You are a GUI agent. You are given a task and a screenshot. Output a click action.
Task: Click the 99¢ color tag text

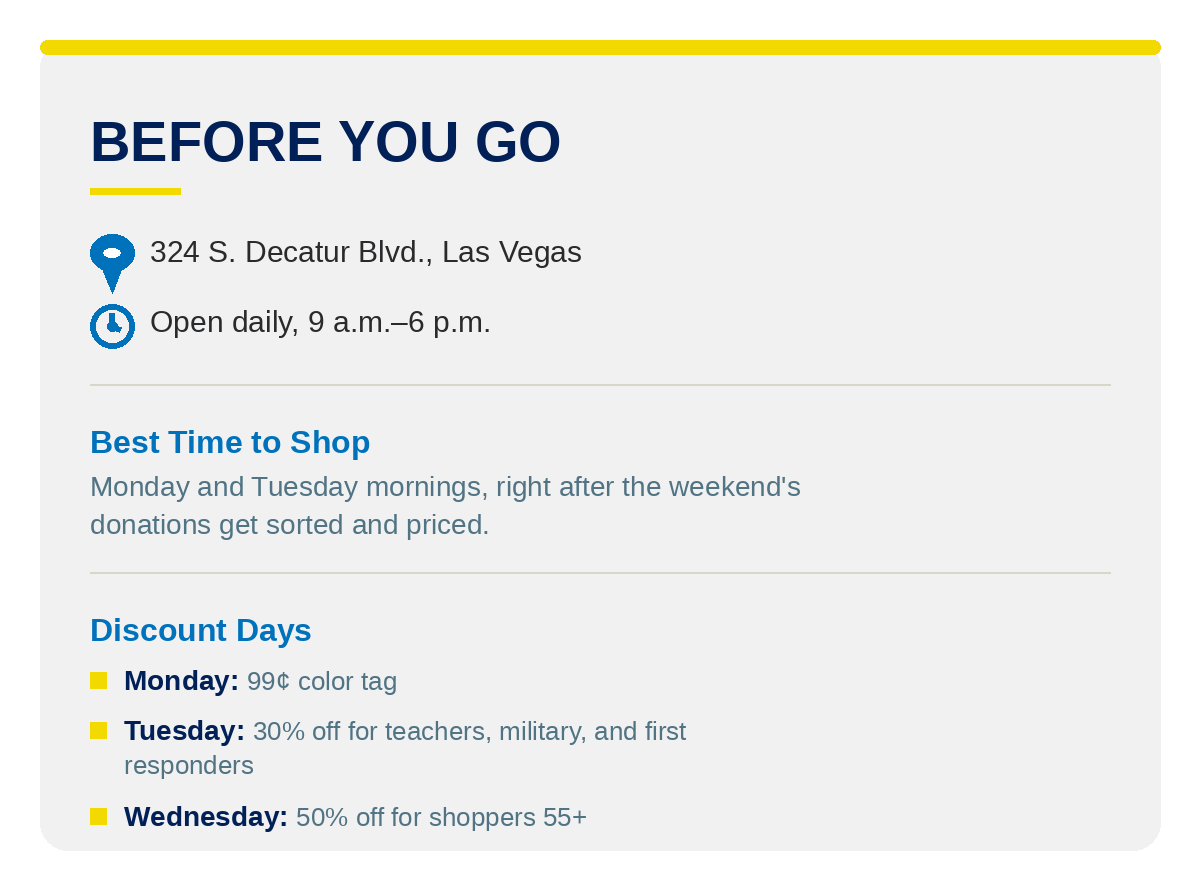(x=322, y=681)
